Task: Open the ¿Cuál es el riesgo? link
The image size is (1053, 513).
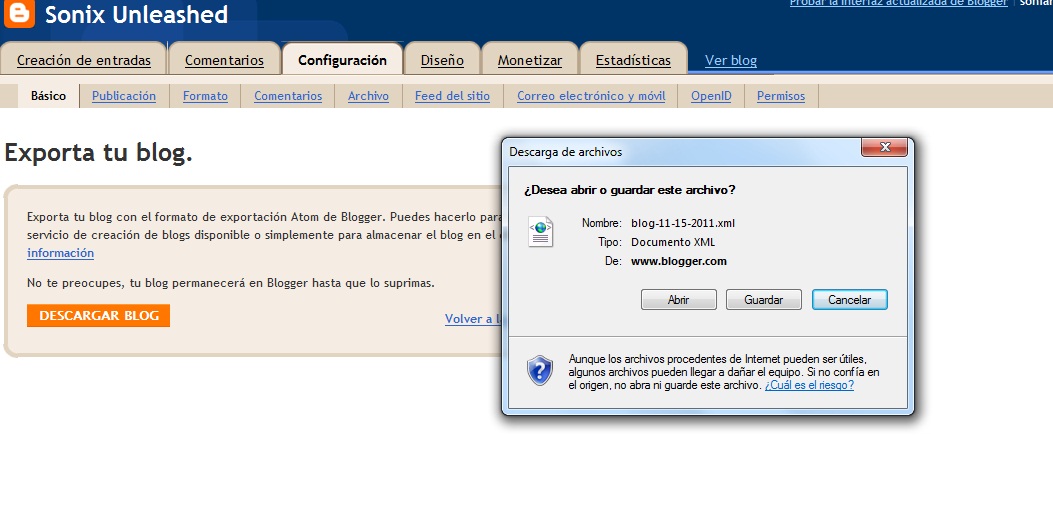Action: point(809,385)
